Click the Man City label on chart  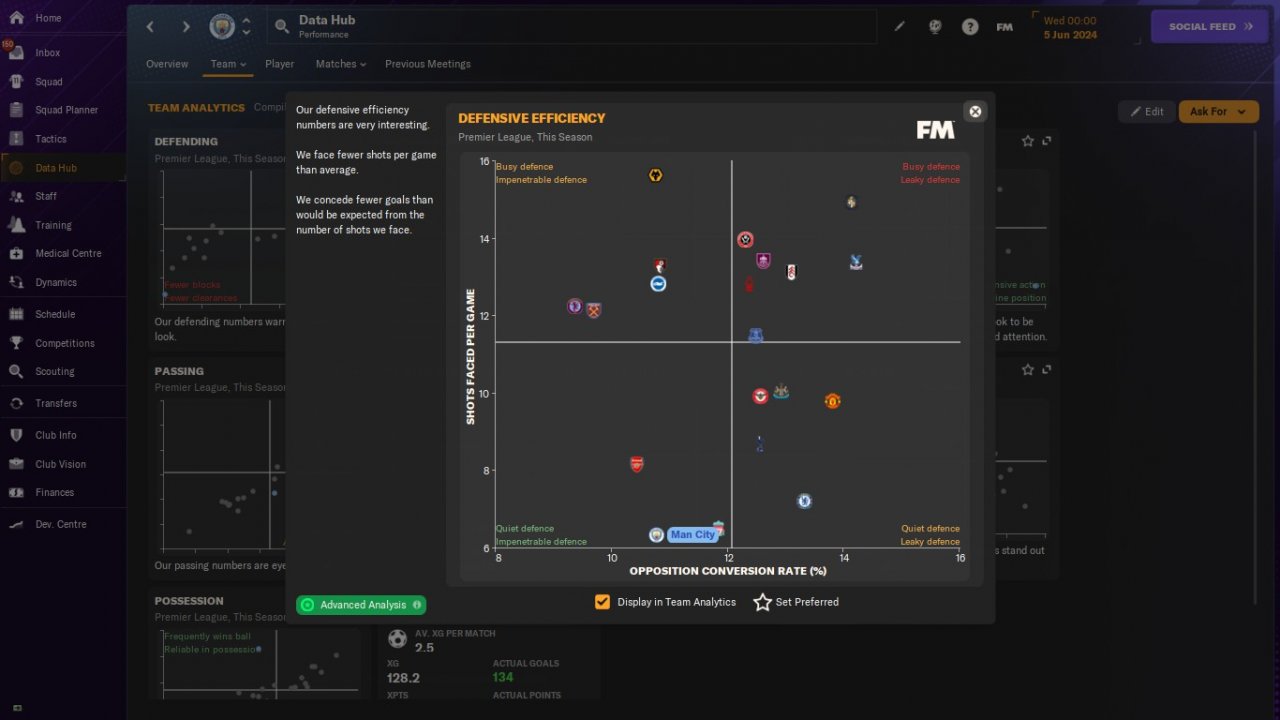[693, 535]
